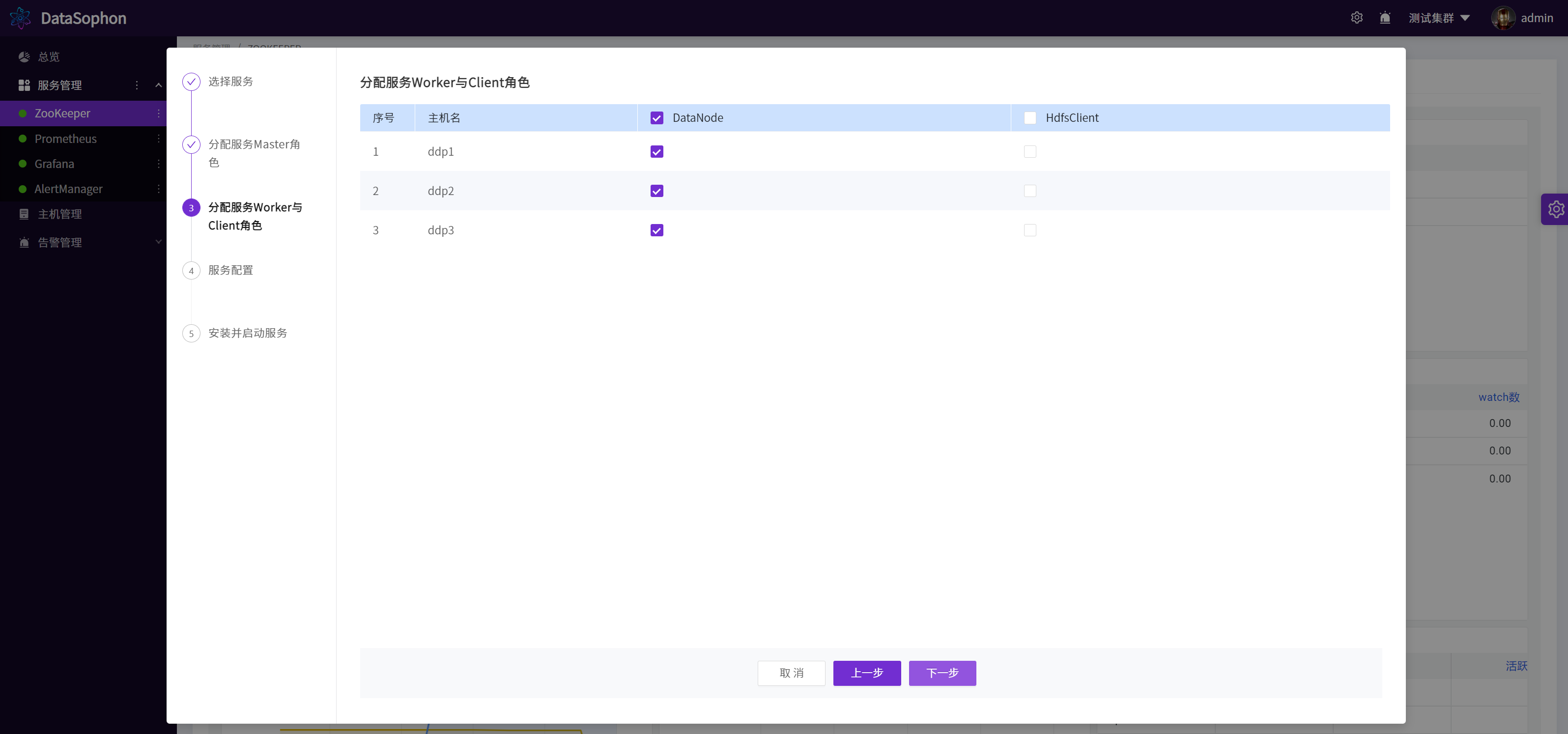Image resolution: width=1568 pixels, height=734 pixels.
Task: Select Grafana in the sidebar
Action: coord(83,164)
